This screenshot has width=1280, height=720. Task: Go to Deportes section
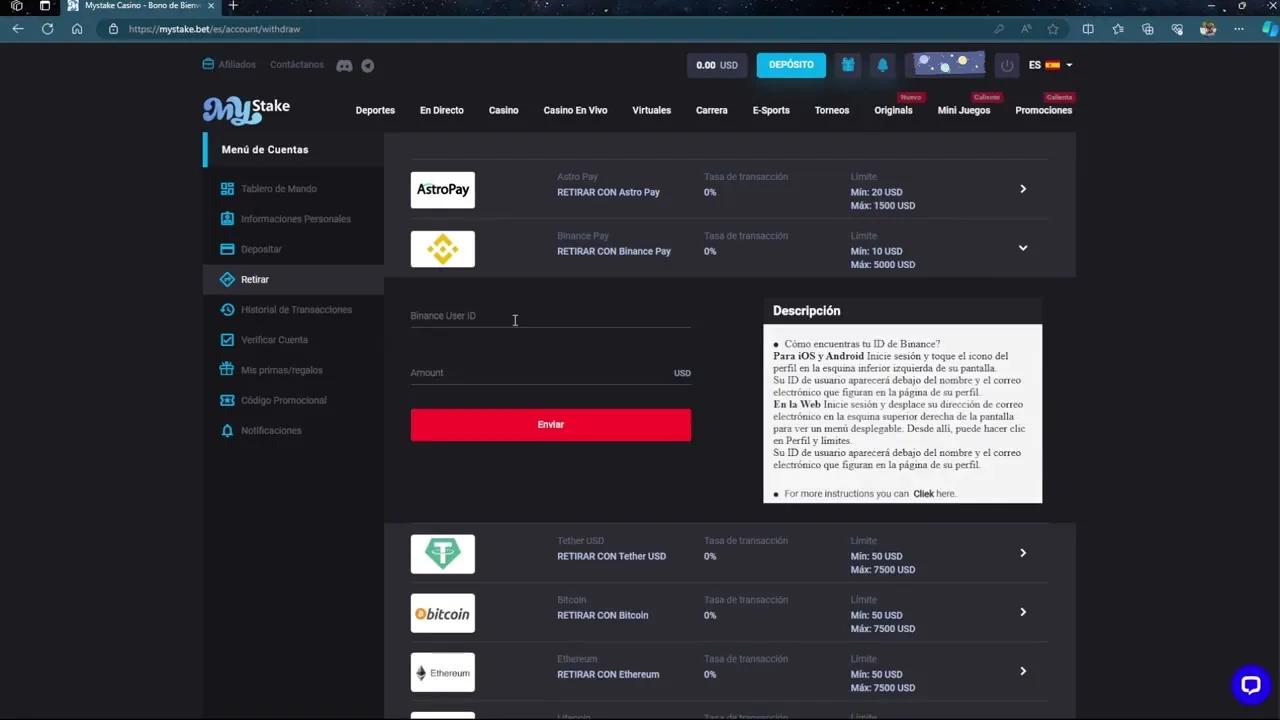click(375, 110)
